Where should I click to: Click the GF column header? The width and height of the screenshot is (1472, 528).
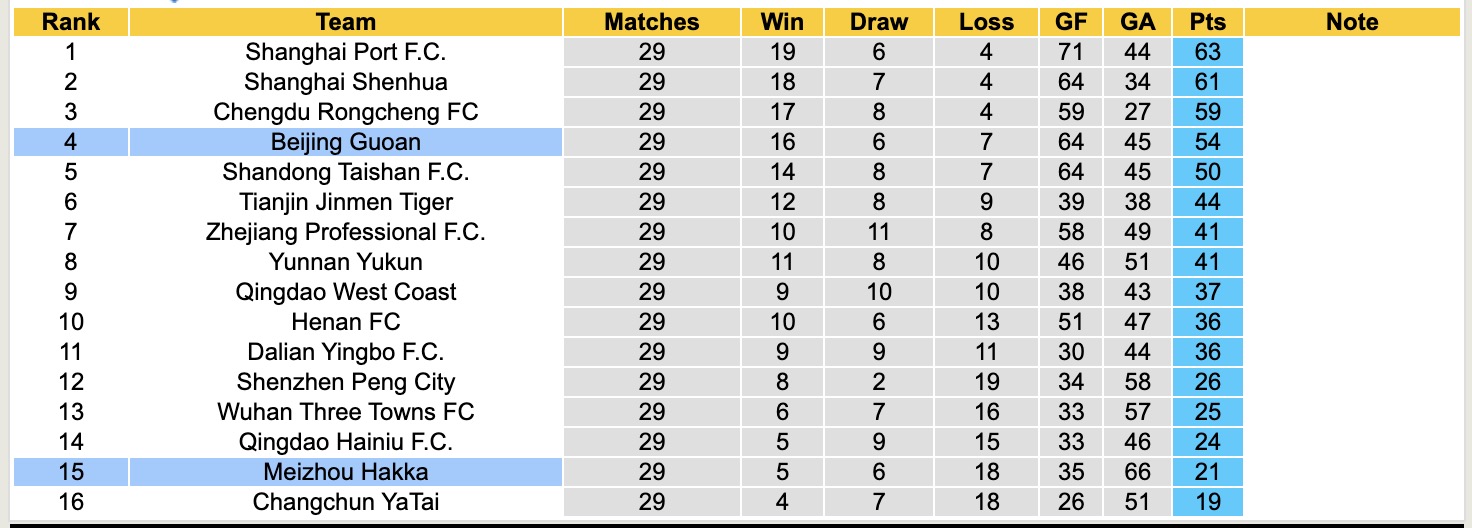(1071, 22)
